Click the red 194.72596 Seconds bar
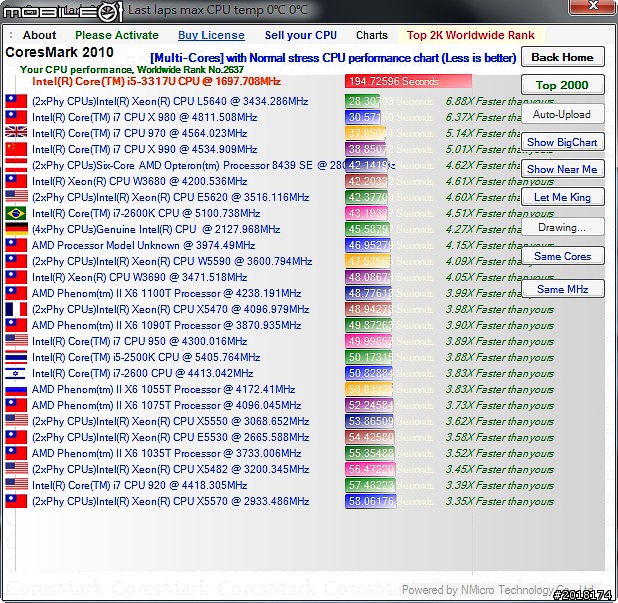The image size is (618, 603). 408,81
